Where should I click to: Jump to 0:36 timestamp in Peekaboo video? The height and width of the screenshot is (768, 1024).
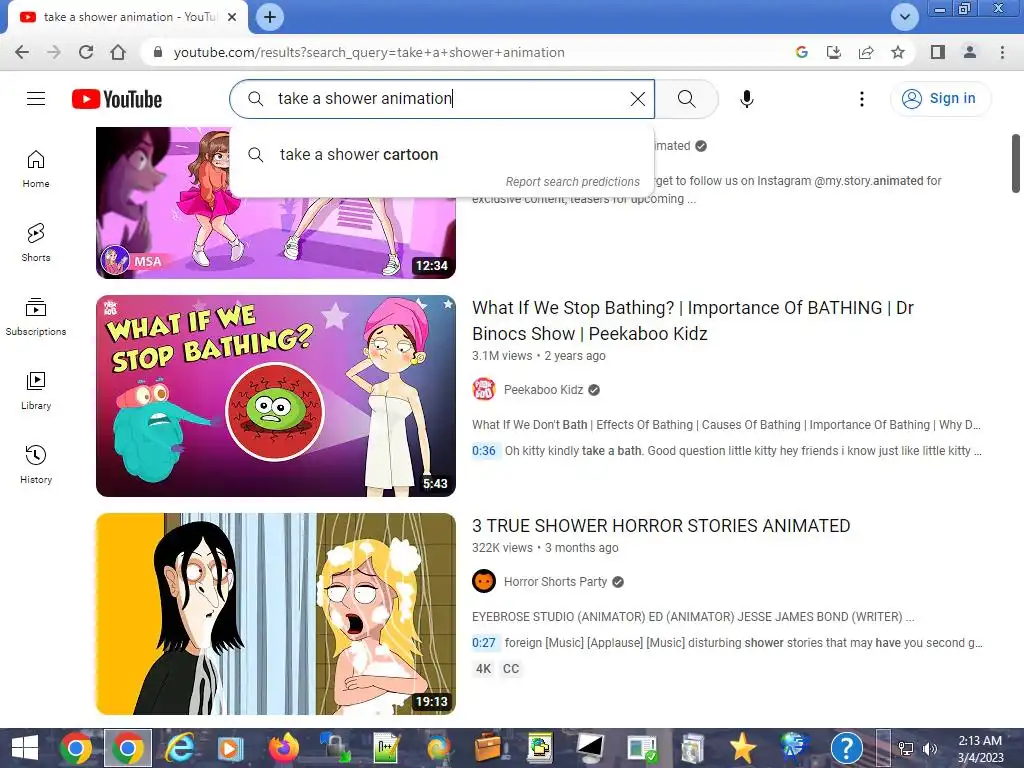[x=484, y=451]
